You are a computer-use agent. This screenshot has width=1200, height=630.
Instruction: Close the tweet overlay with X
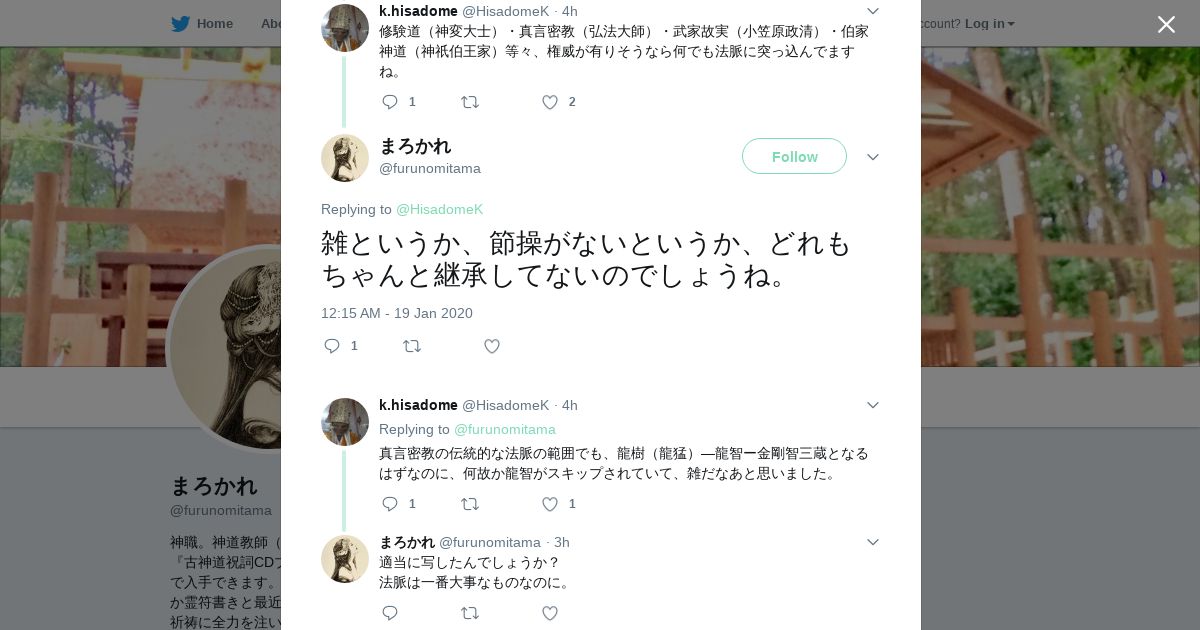(x=1166, y=24)
